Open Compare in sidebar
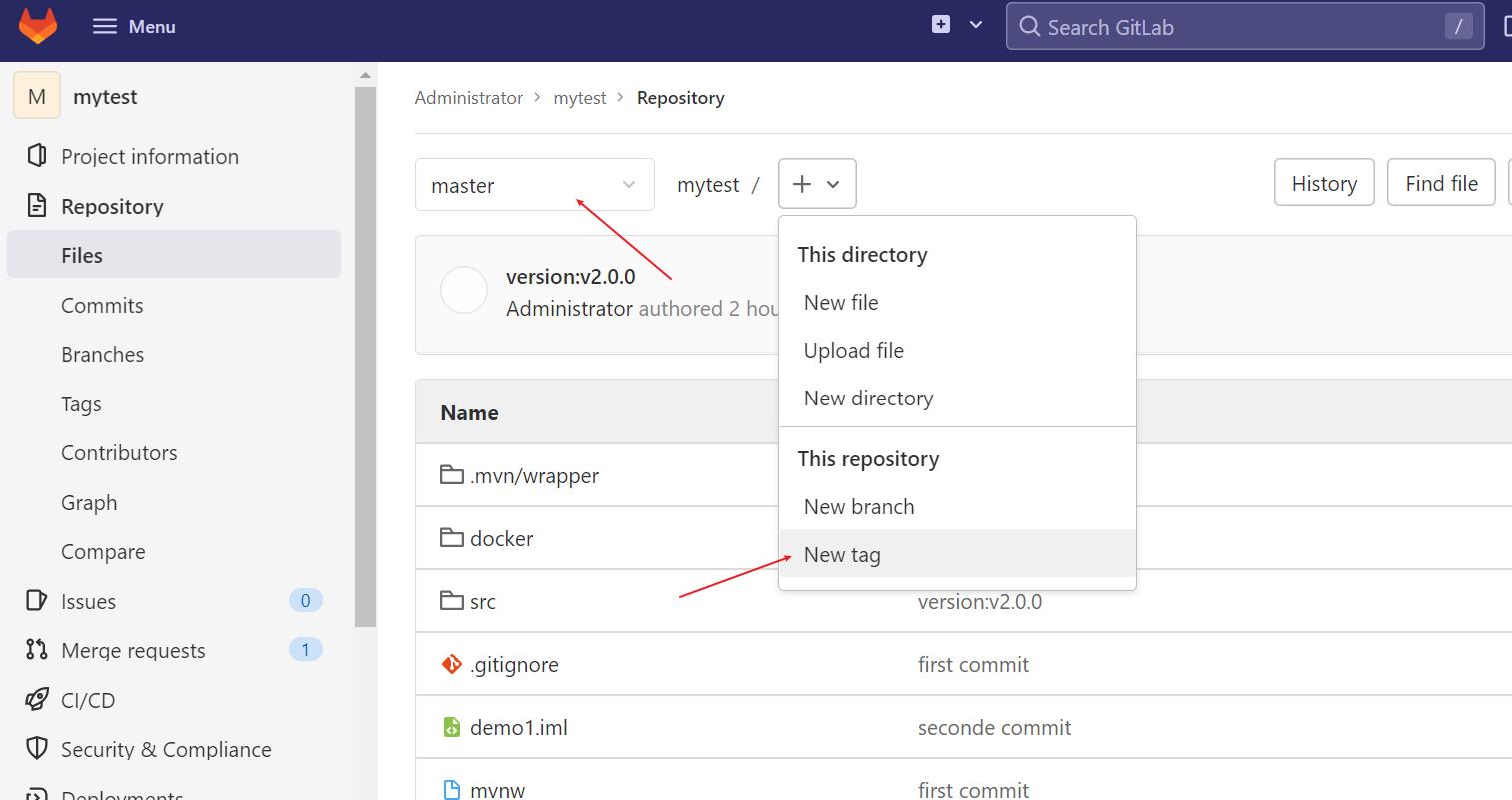Screen dimensions: 1512x800 click(x=103, y=552)
